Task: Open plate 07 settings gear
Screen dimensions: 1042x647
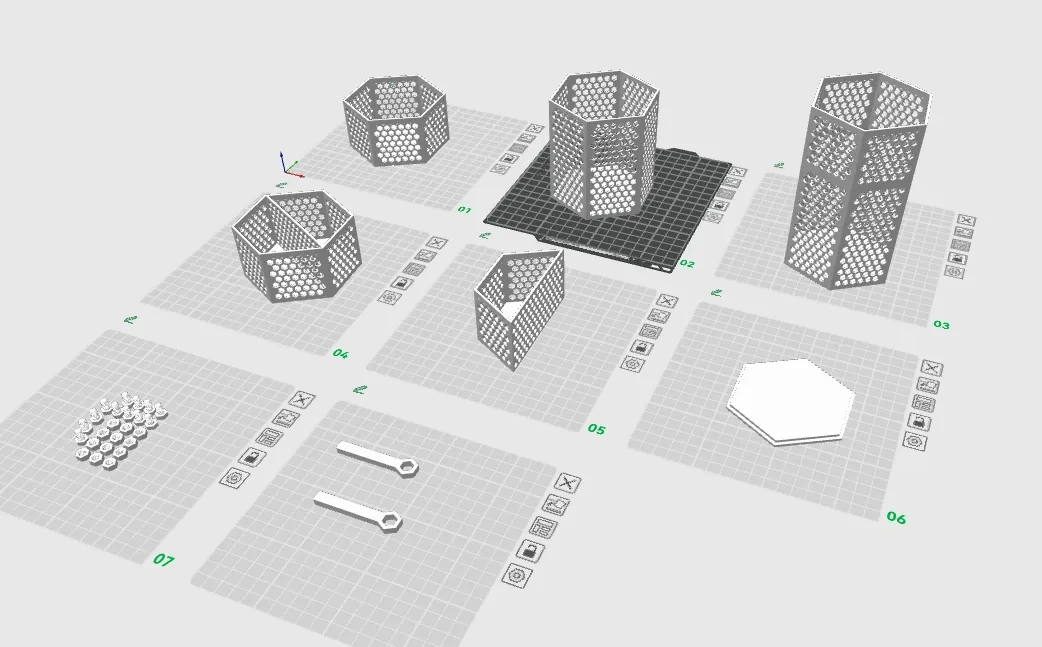Action: pos(234,478)
